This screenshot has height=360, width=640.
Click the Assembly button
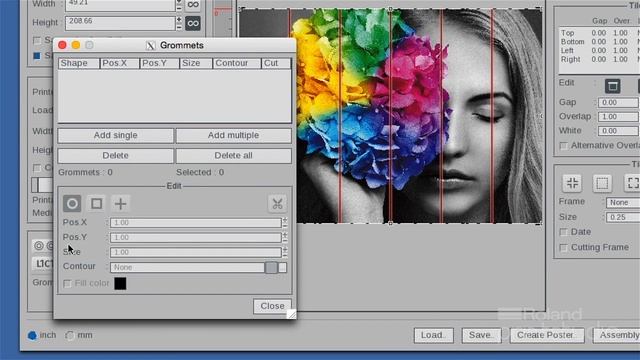pyautogui.click(x=617, y=335)
